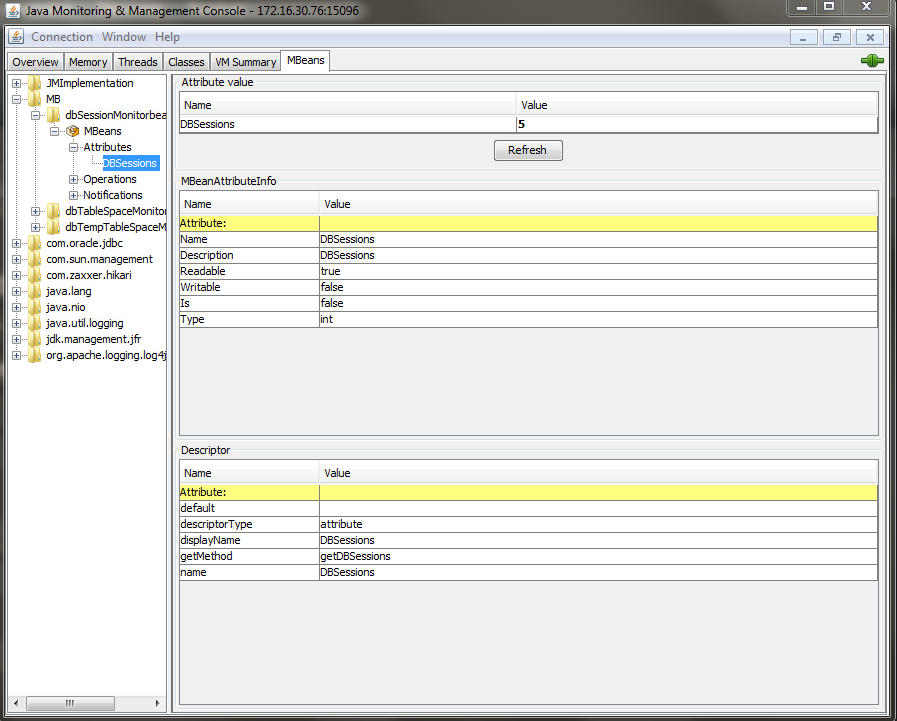Viewport: 897px width, 721px height.
Task: Click the java.lang folder icon
Action: pos(34,291)
